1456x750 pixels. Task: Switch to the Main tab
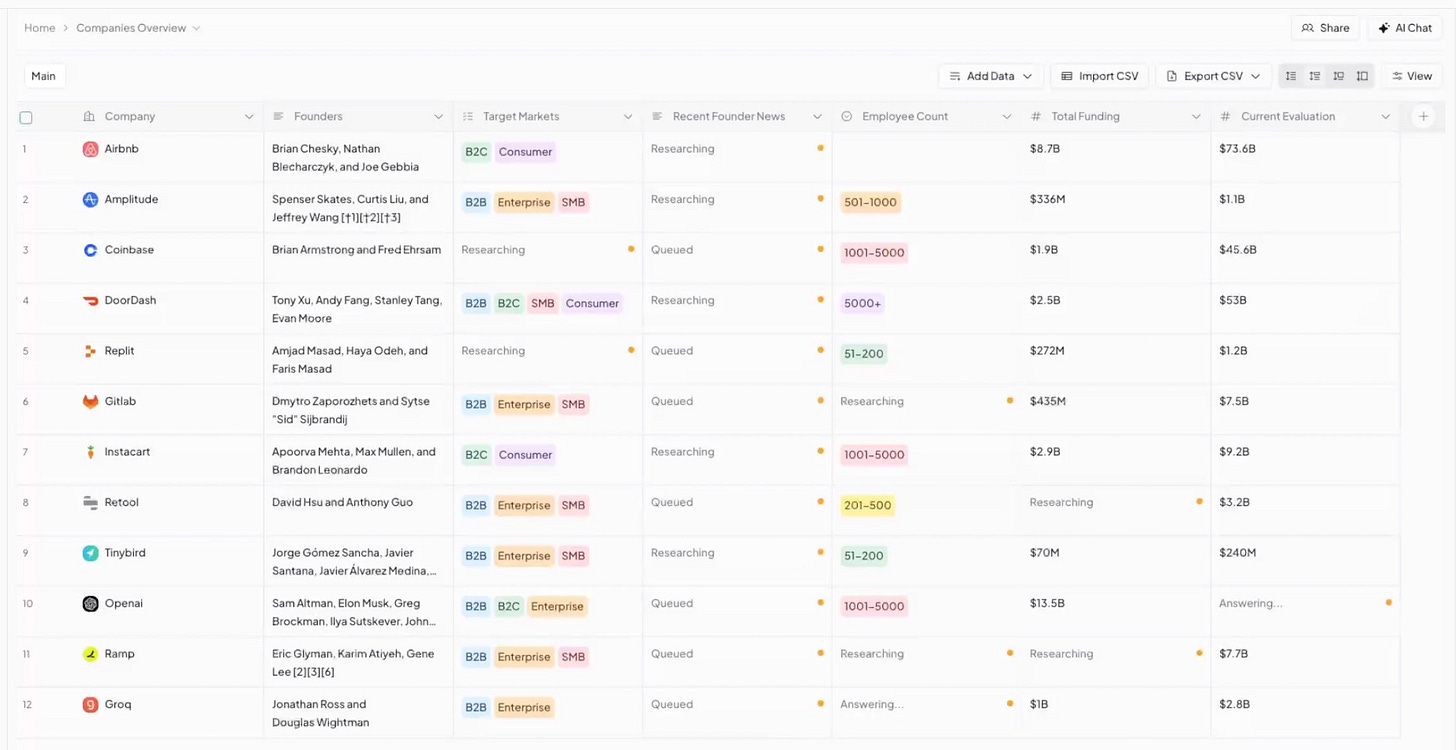[44, 76]
